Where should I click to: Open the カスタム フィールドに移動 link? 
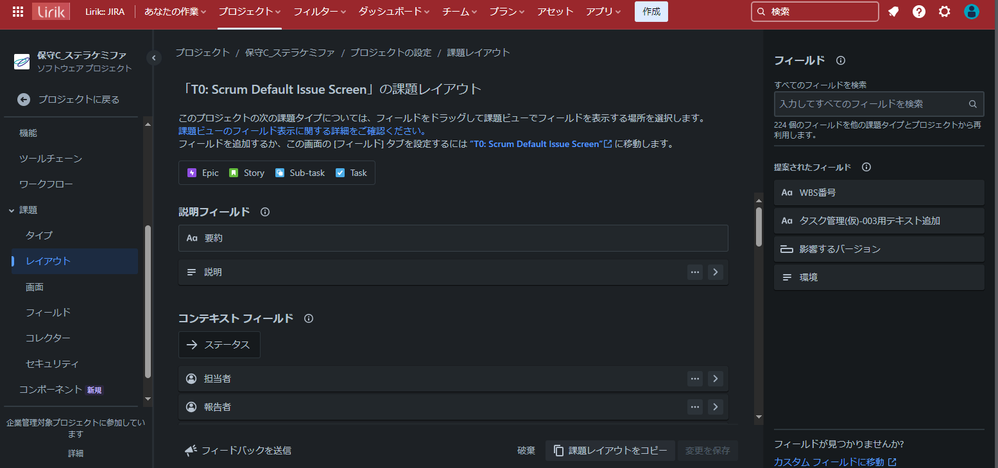[x=835, y=462]
